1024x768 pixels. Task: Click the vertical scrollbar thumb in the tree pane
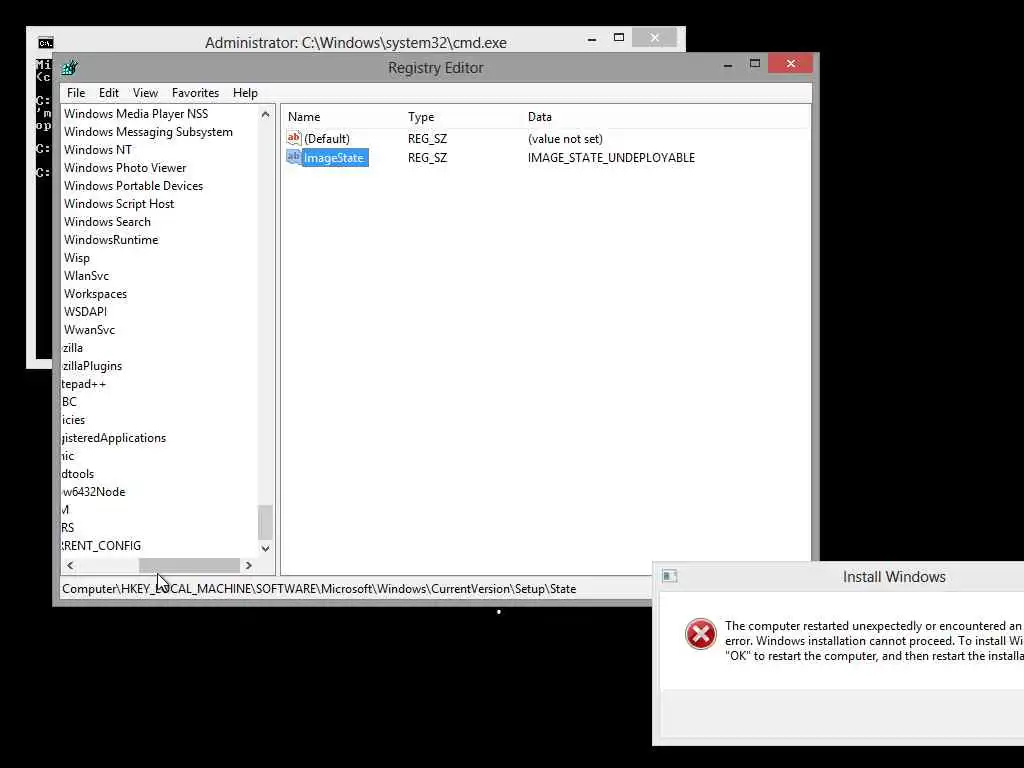pos(265,522)
